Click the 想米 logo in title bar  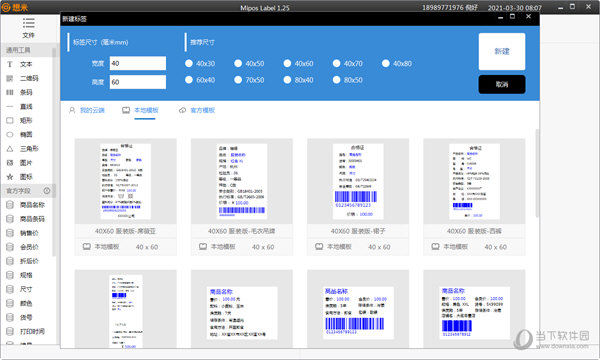(15, 7)
